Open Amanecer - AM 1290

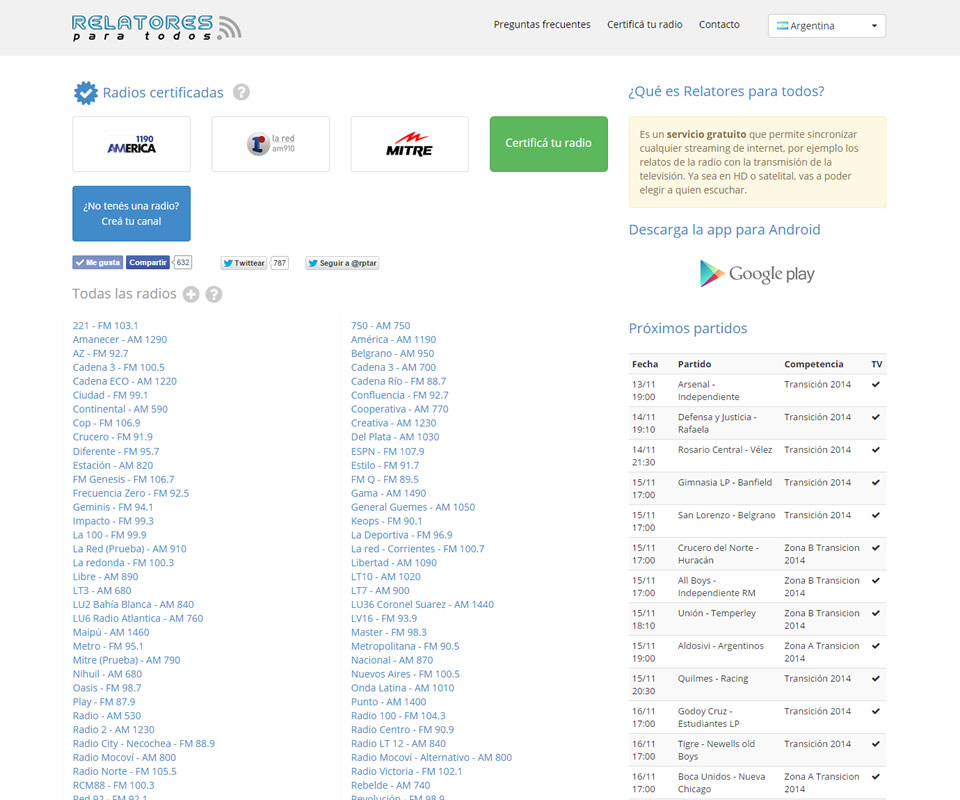119,340
